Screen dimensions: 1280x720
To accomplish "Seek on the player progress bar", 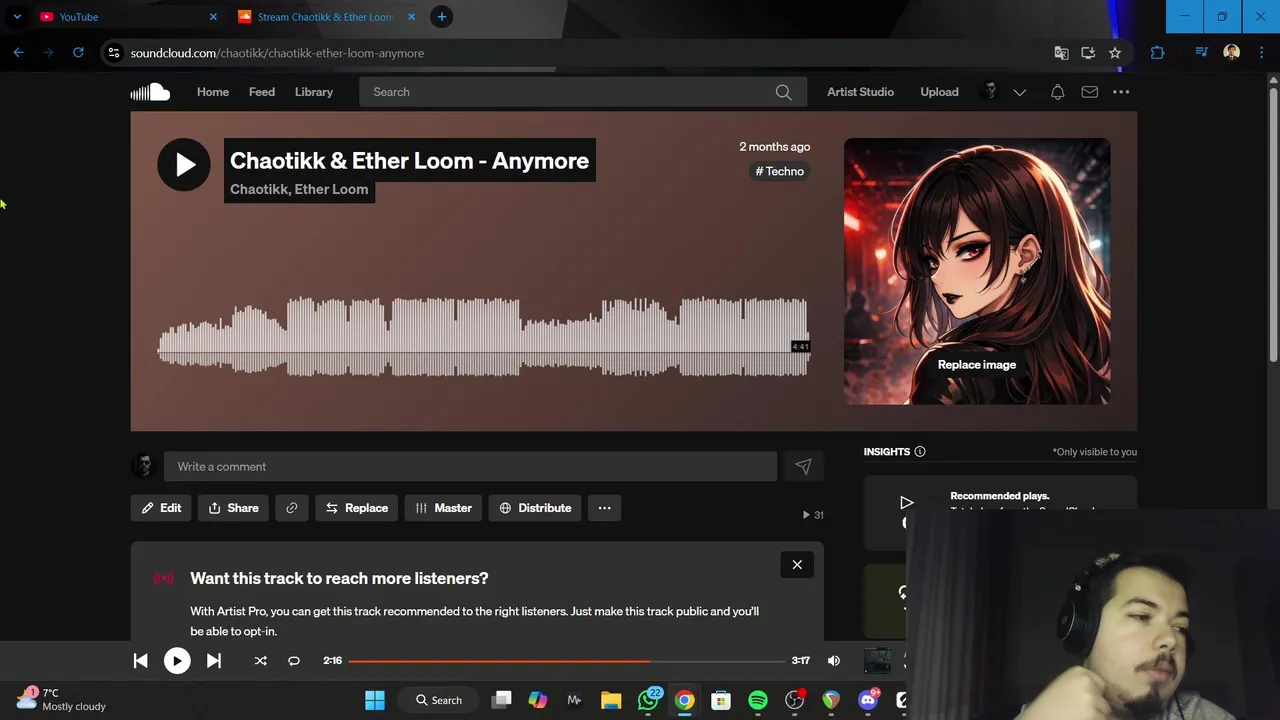I will pyautogui.click(x=566, y=661).
